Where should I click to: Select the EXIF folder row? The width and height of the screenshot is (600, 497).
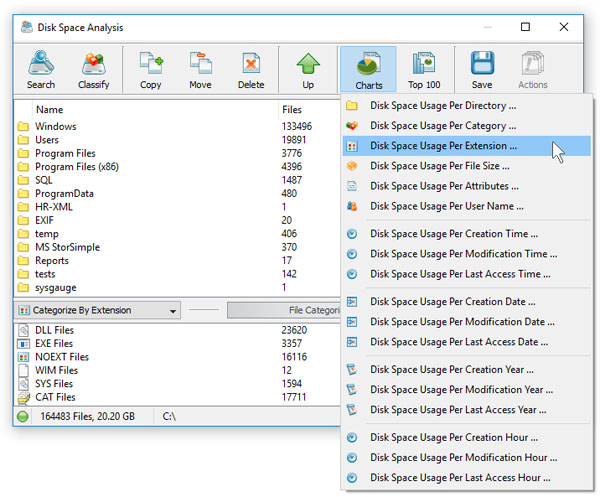(x=177, y=220)
